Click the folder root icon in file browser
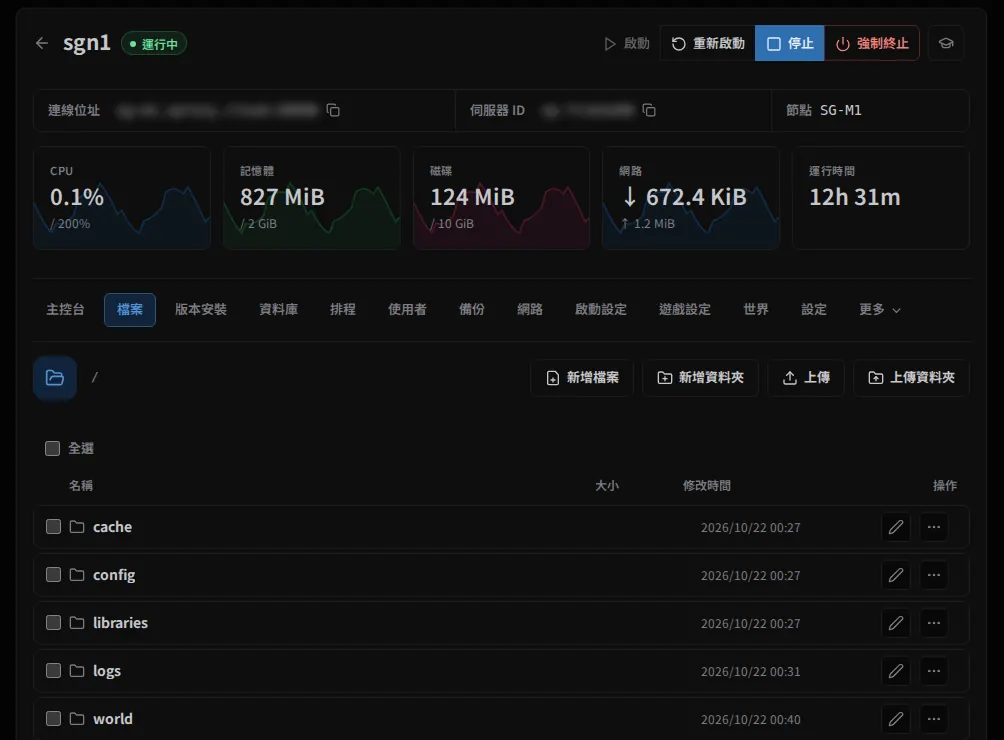Image resolution: width=1004 pixels, height=740 pixels. [55, 378]
